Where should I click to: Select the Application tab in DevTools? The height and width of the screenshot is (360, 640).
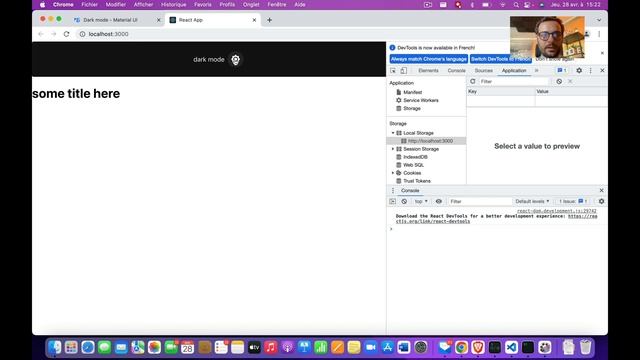click(x=514, y=71)
